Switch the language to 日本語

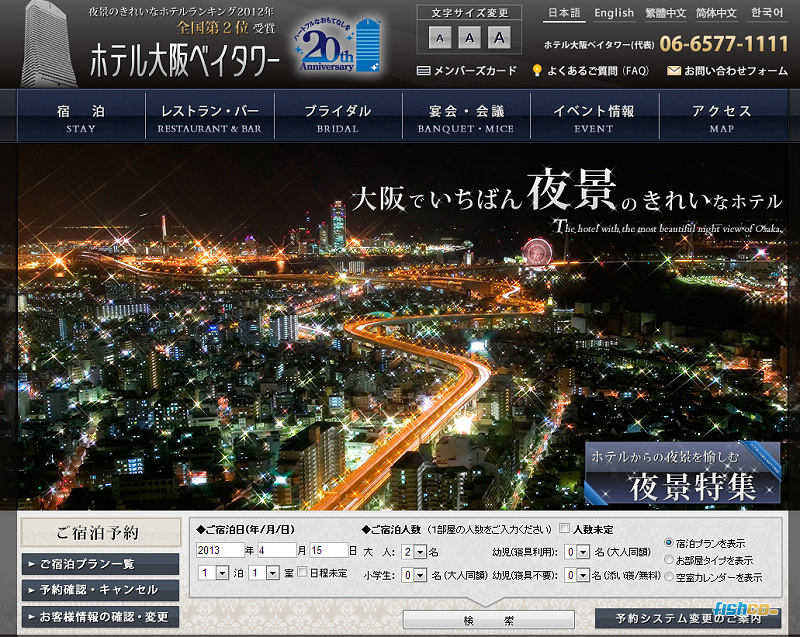[564, 13]
